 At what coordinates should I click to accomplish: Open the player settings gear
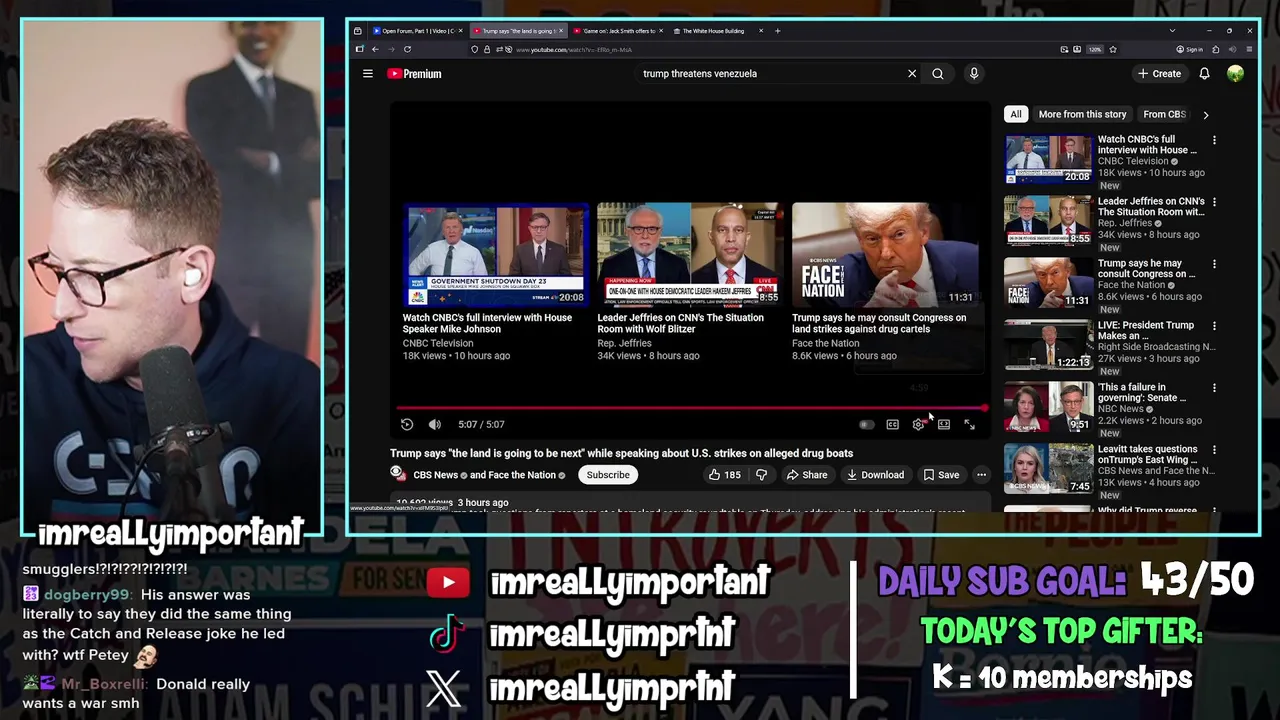click(918, 424)
